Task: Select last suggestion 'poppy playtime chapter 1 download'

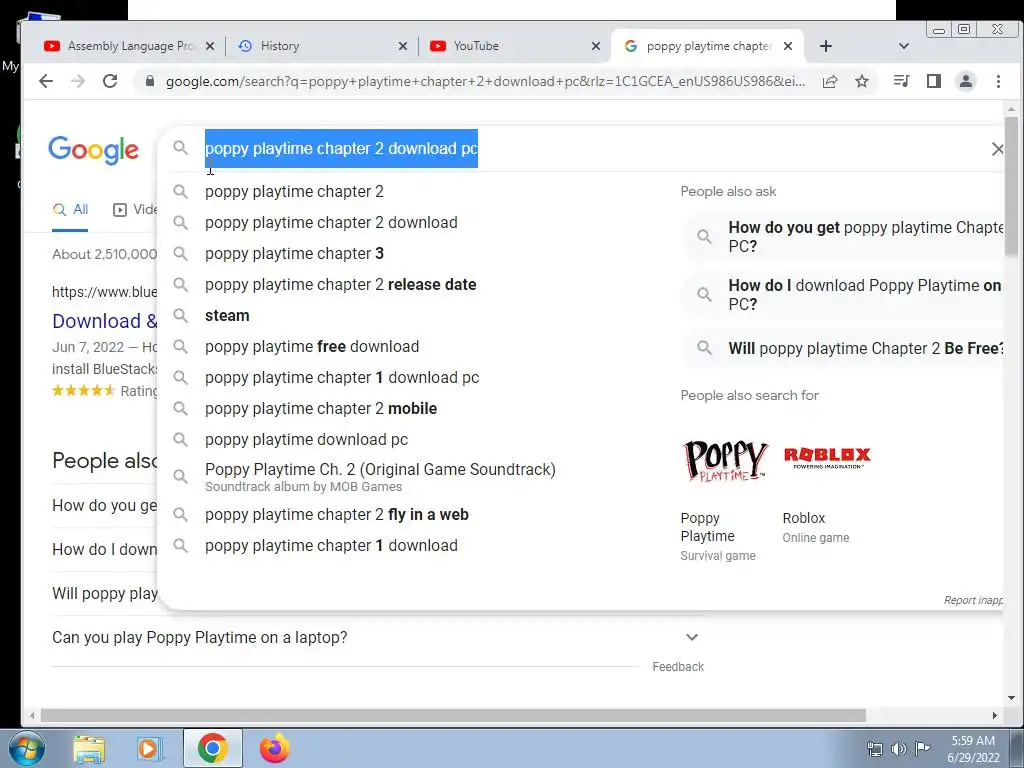Action: [x=331, y=546]
